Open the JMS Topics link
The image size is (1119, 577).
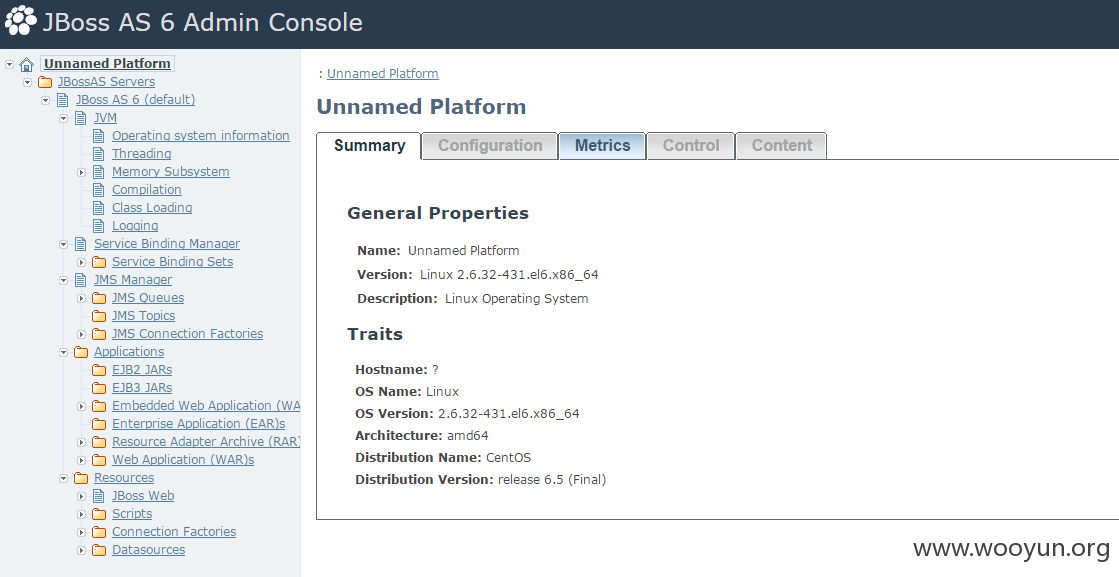[143, 315]
